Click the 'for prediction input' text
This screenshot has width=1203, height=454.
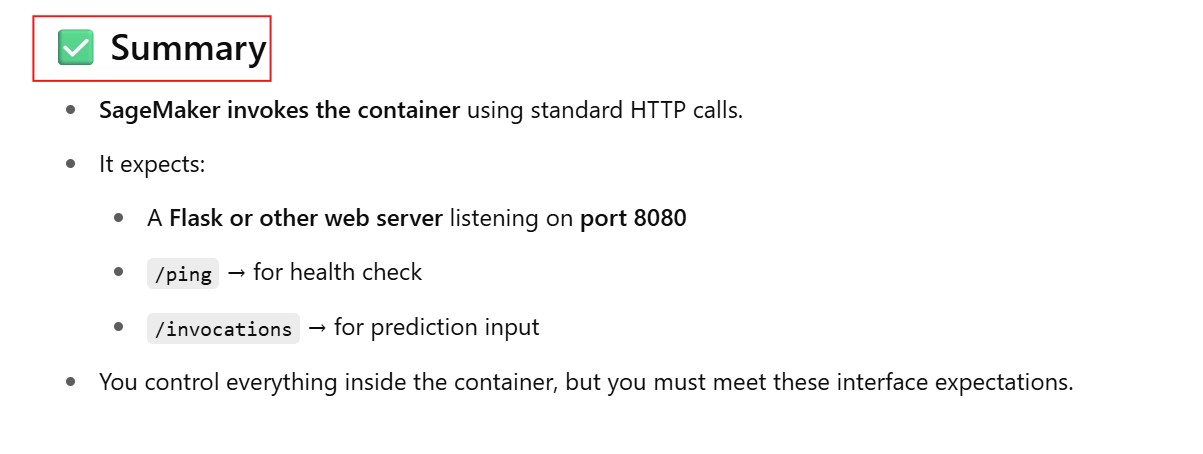pos(437,327)
